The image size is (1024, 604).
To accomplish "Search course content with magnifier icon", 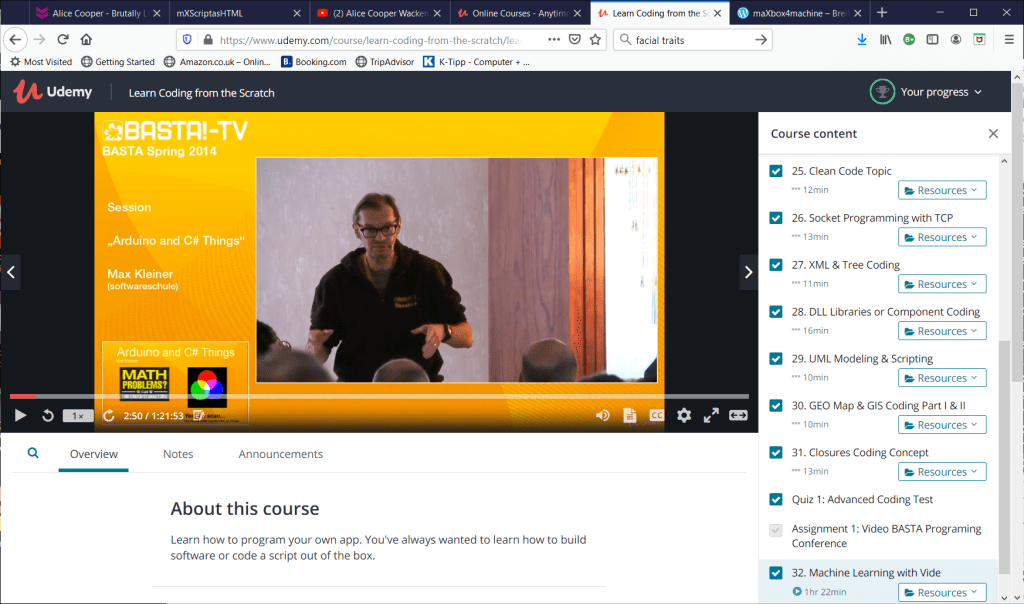I will coord(33,453).
